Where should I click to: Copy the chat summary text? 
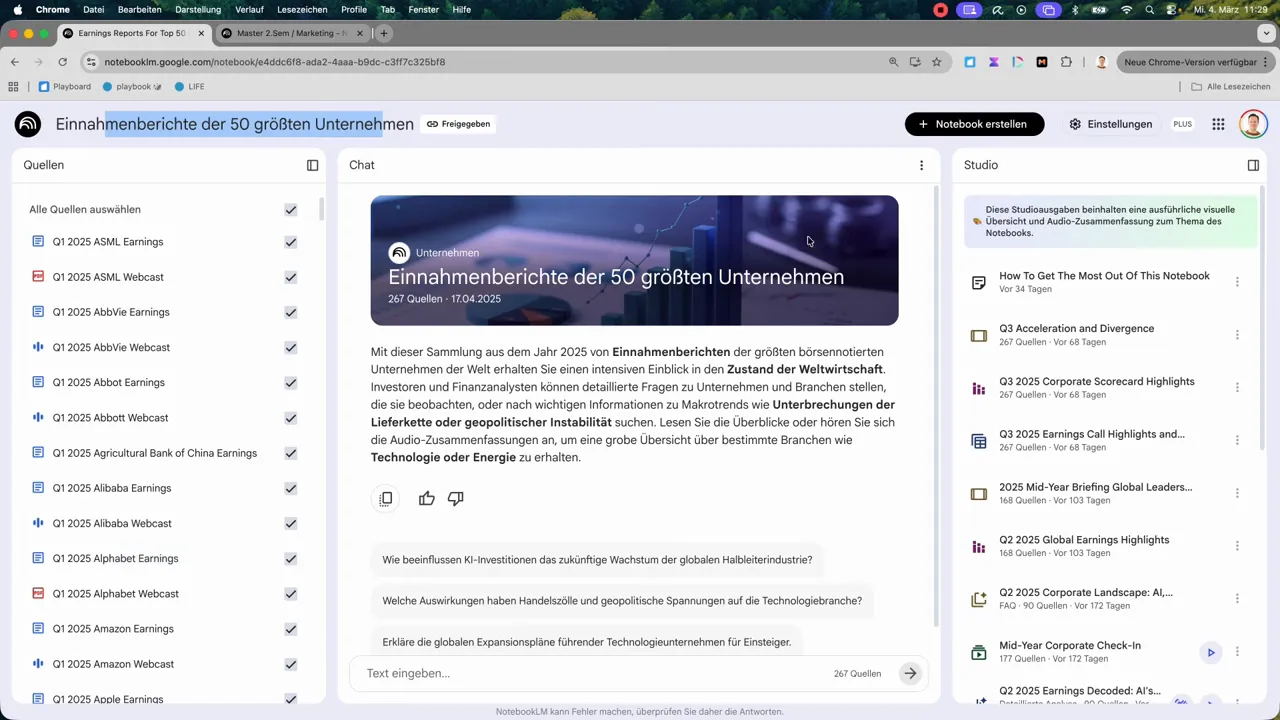tap(386, 499)
